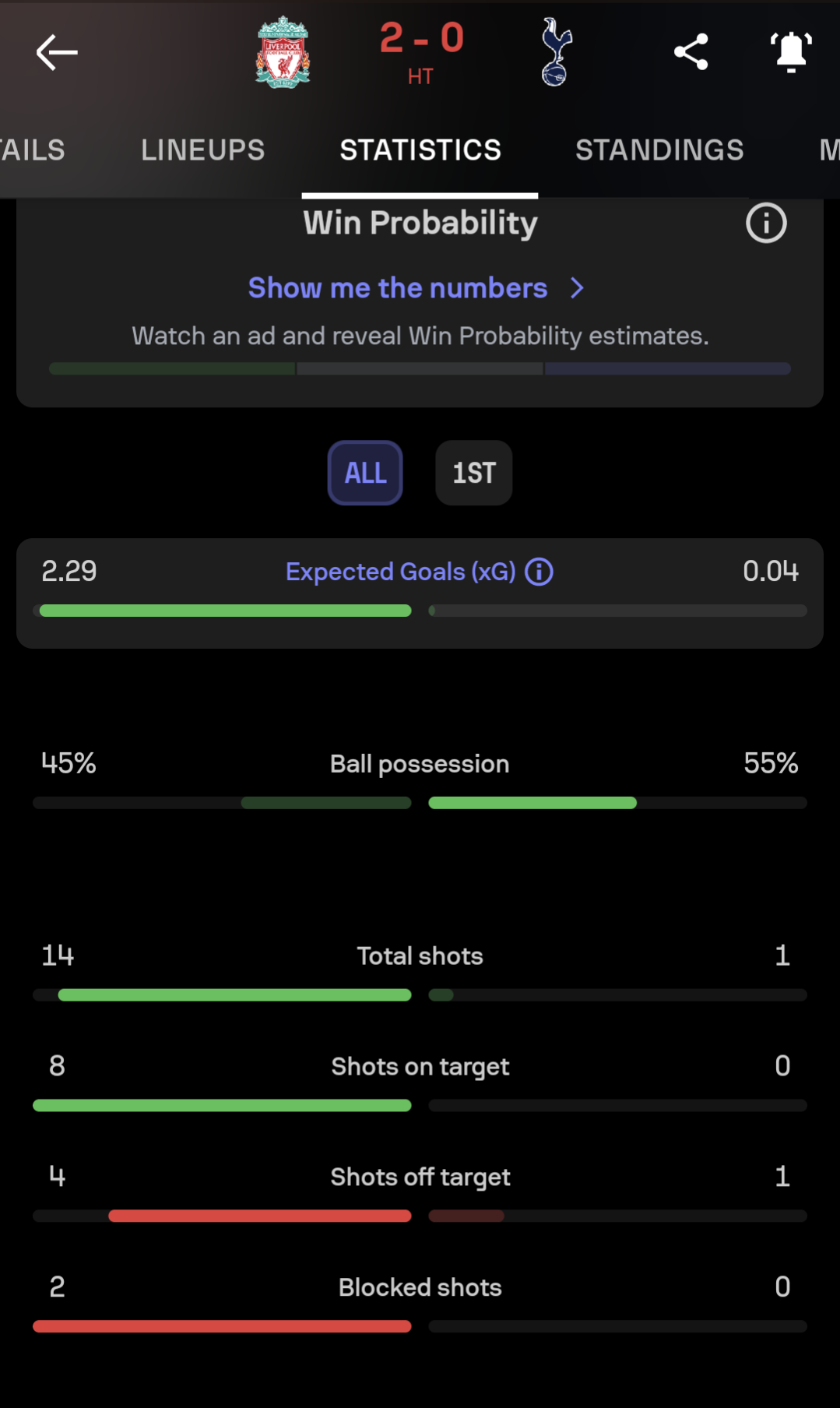840x1408 pixels.
Task: Select the 1ST half filter
Action: tap(474, 473)
